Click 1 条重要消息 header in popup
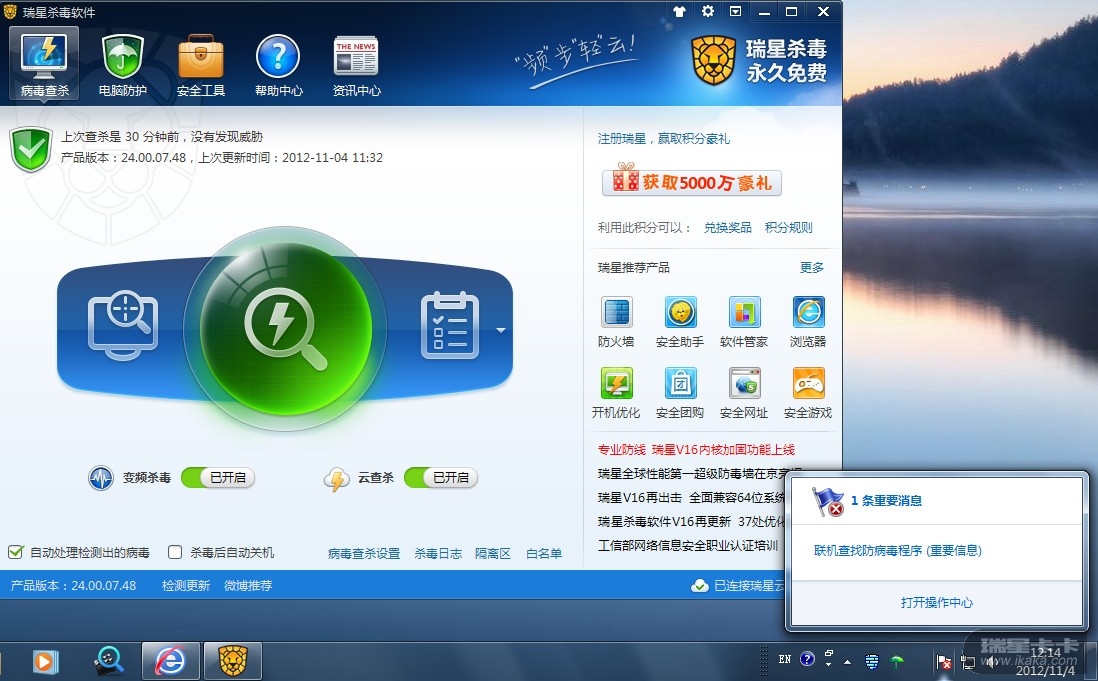The image size is (1098, 681). coord(887,500)
